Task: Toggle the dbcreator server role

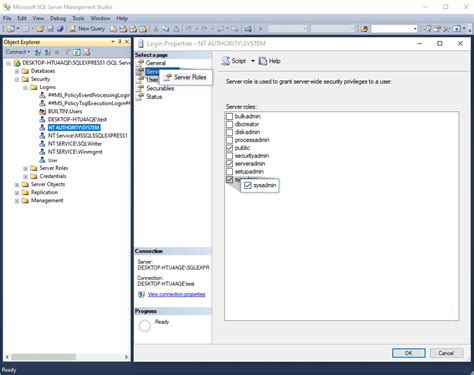Action: tap(229, 124)
